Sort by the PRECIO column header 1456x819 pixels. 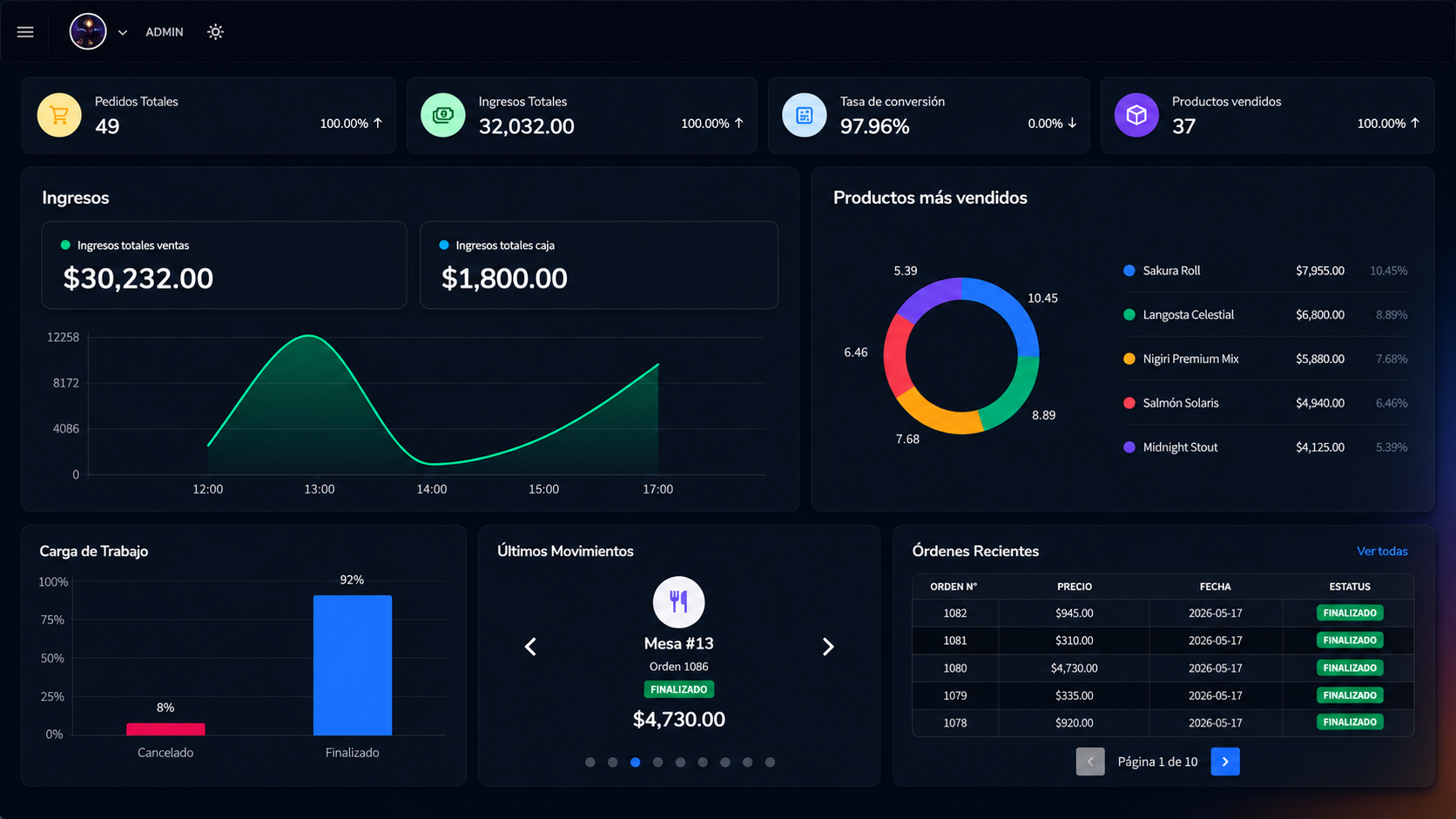pos(1075,587)
